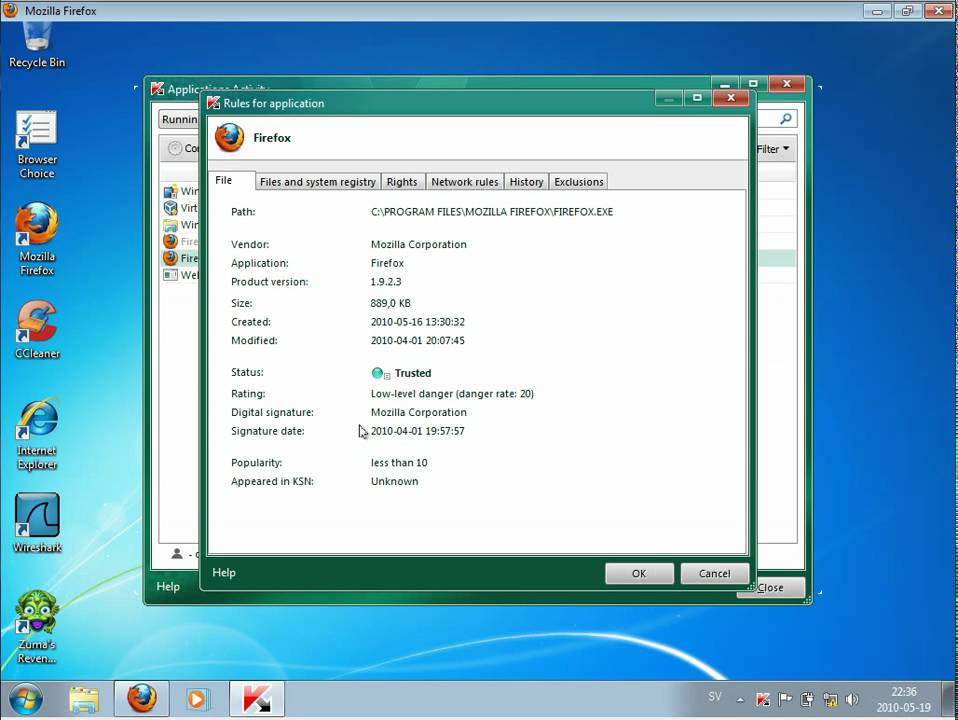Click popularity value less than 10
958x720 pixels.
click(399, 463)
